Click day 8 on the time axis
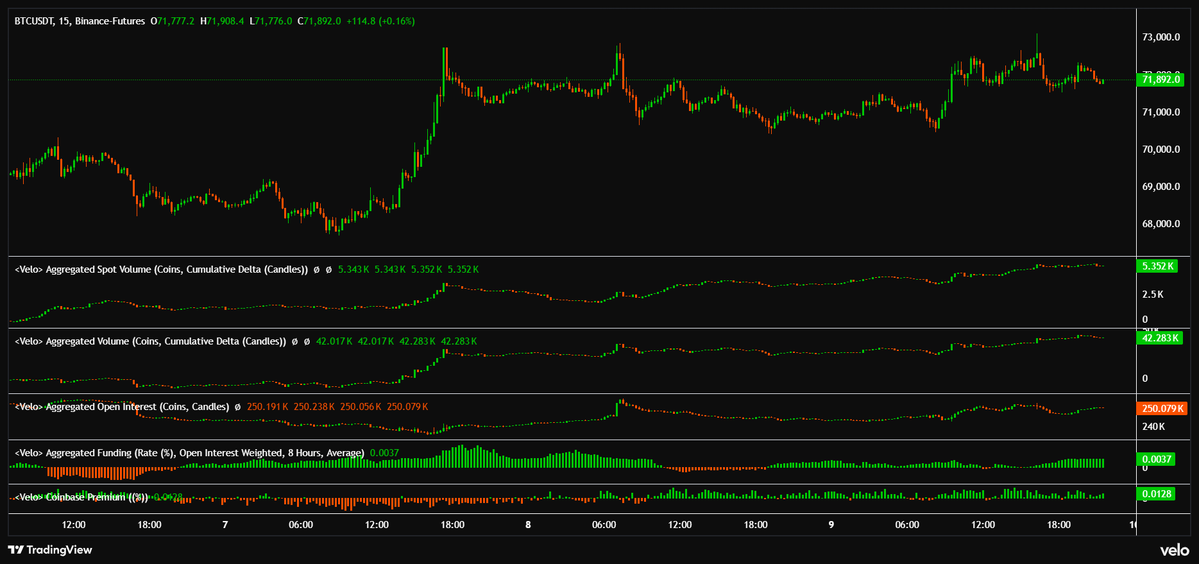 528,525
